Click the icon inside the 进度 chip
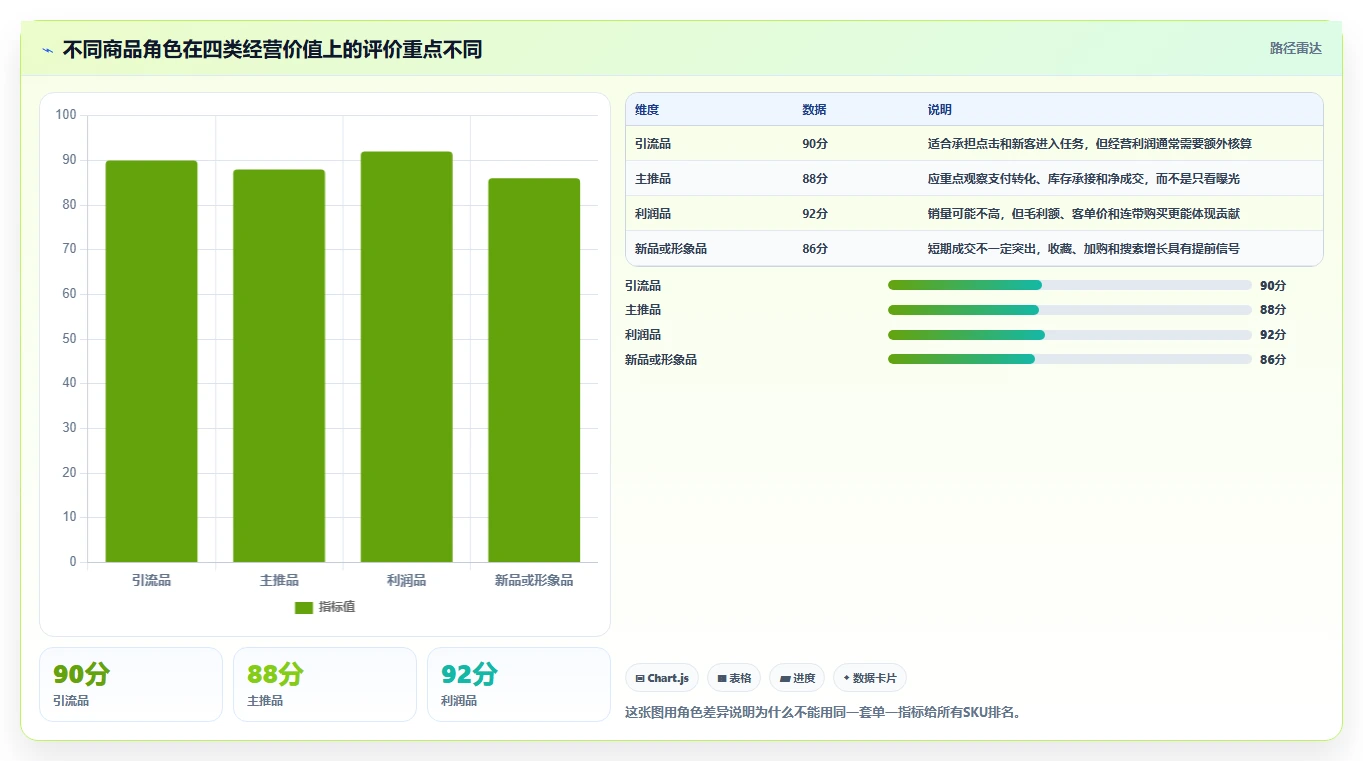The height and width of the screenshot is (761, 1363). [x=785, y=678]
